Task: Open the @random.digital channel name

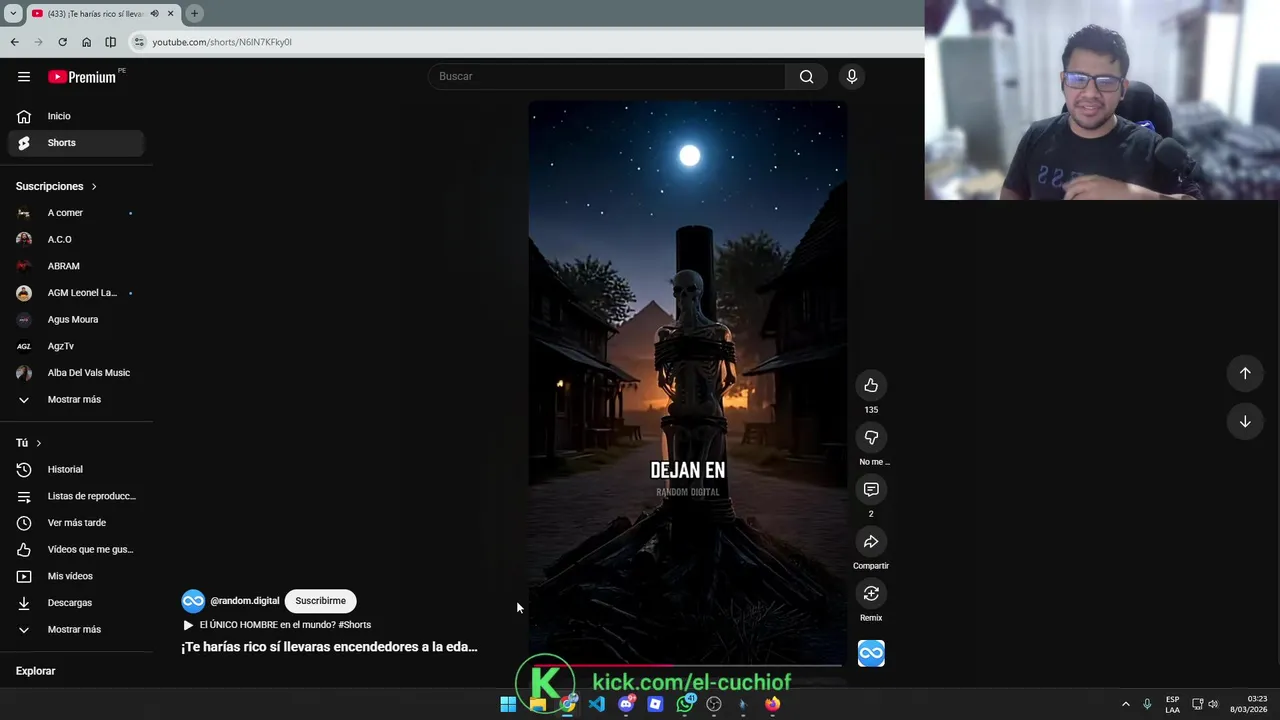Action: [x=245, y=601]
